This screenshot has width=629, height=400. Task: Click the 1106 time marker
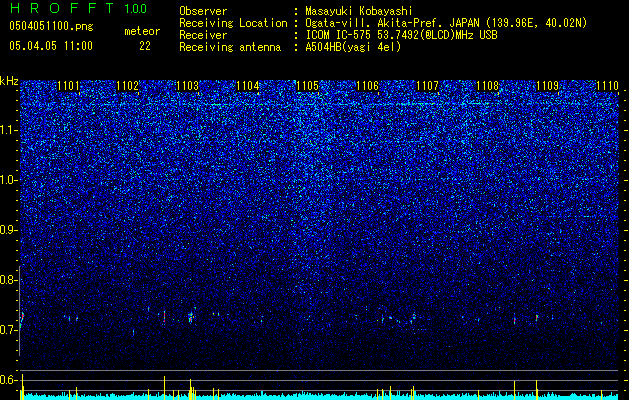pyautogui.click(x=367, y=86)
